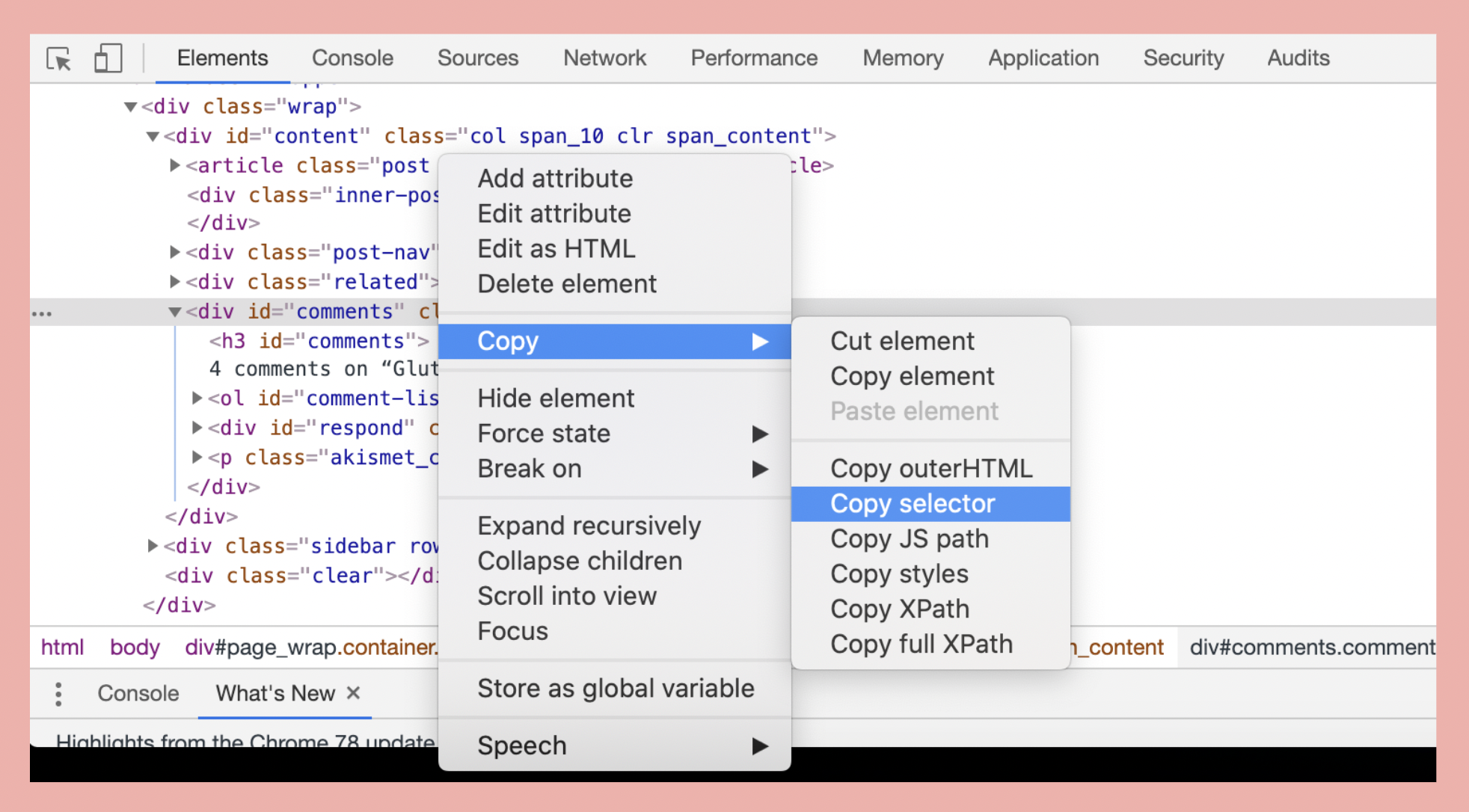Switch to the Network panel
Image resolution: width=1469 pixels, height=812 pixels.
[604, 58]
